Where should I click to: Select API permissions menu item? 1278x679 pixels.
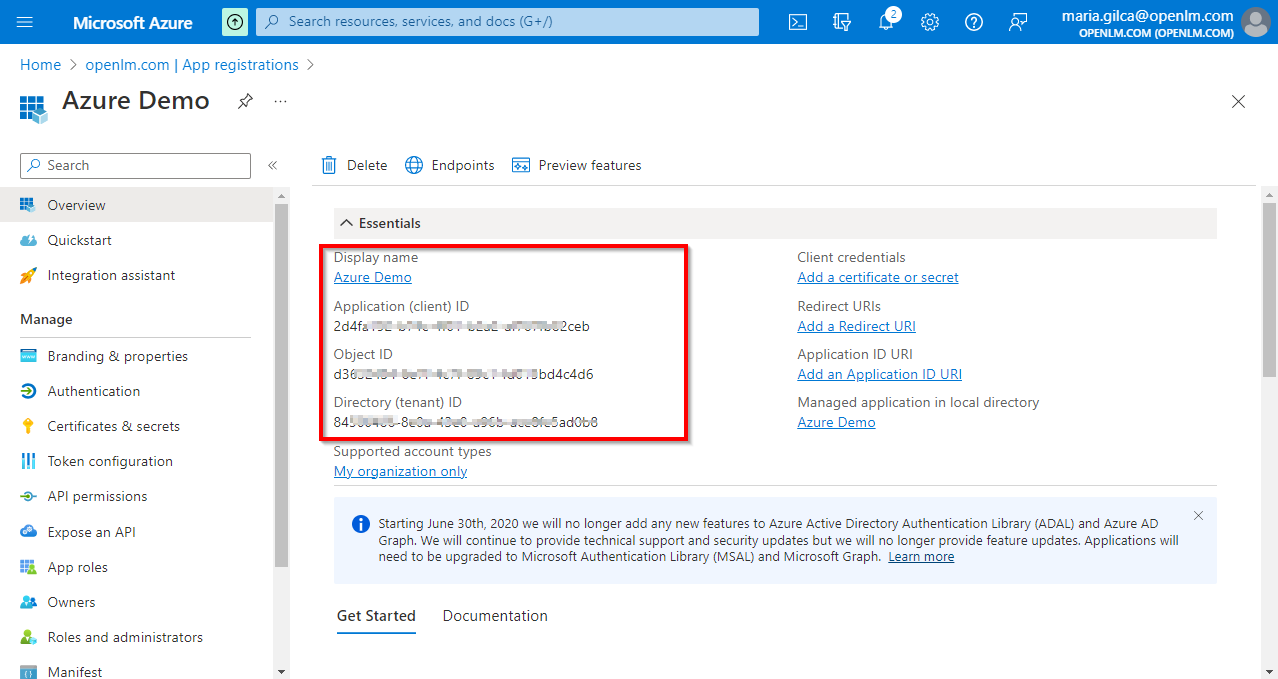97,496
